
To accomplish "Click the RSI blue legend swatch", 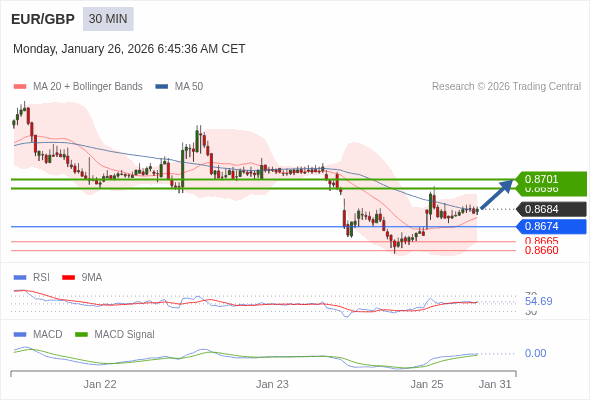I will click(20, 278).
